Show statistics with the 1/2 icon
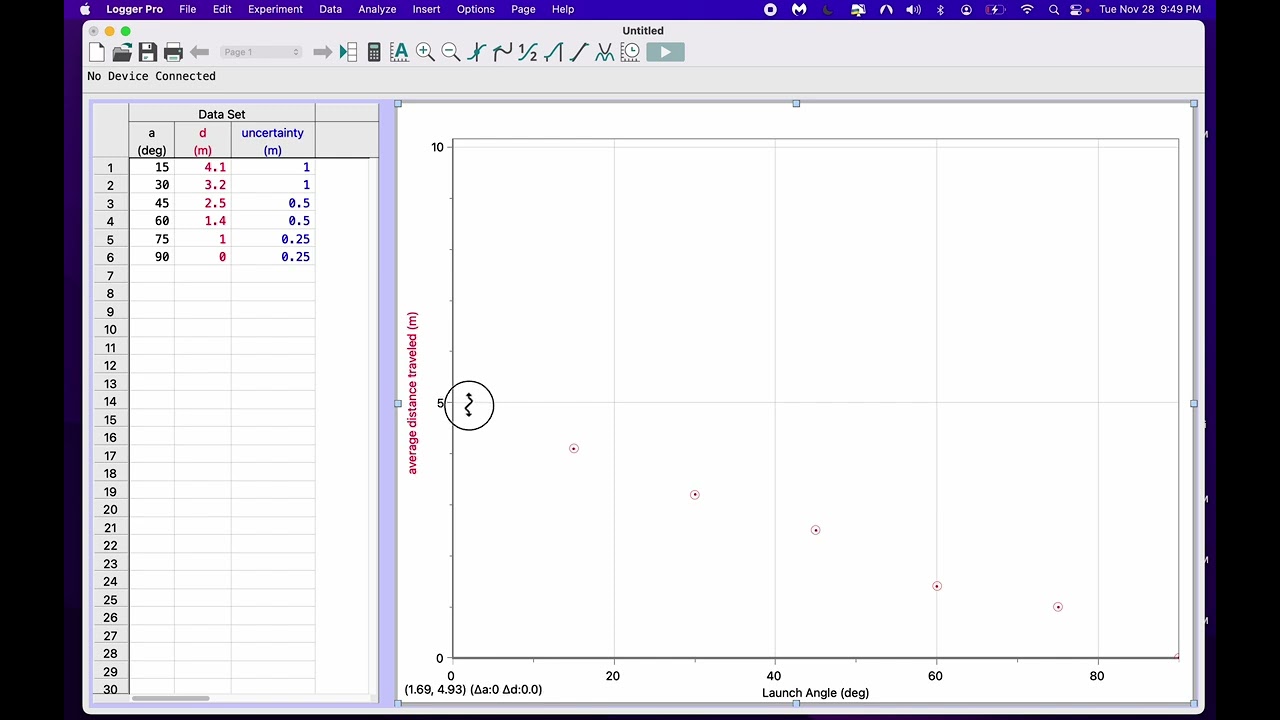The image size is (1280, 720). coord(528,52)
